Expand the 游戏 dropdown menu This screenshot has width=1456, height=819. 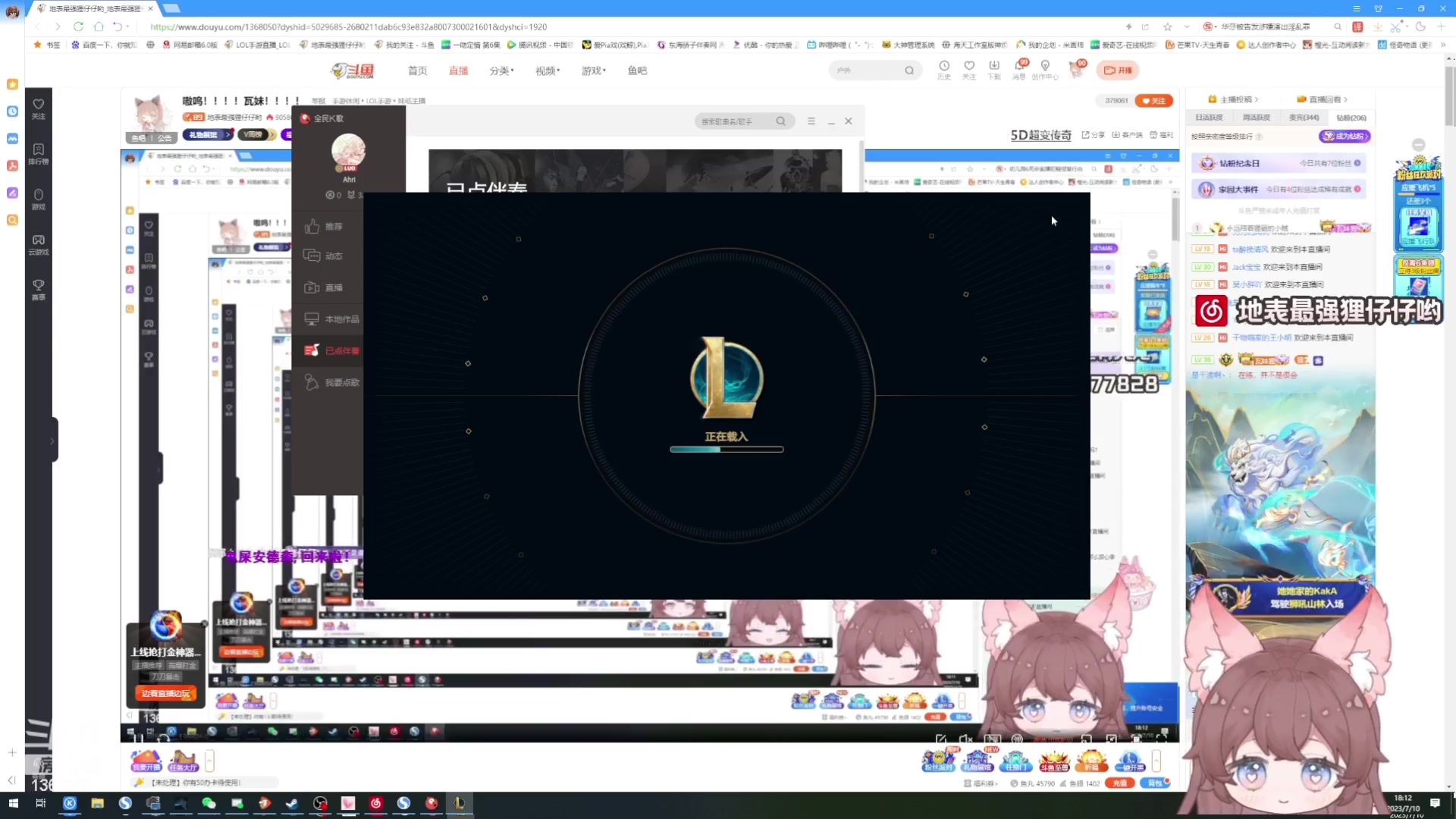(x=593, y=71)
